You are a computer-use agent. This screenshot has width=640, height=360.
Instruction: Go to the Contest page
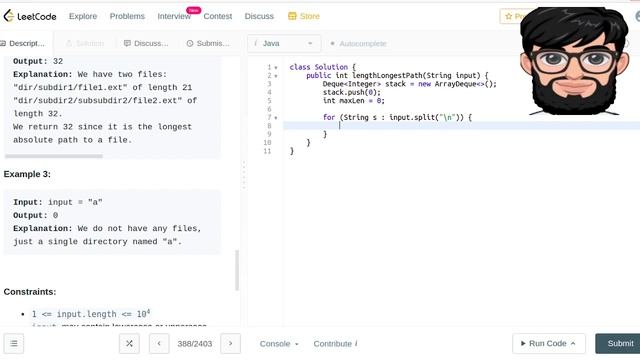[x=218, y=16]
